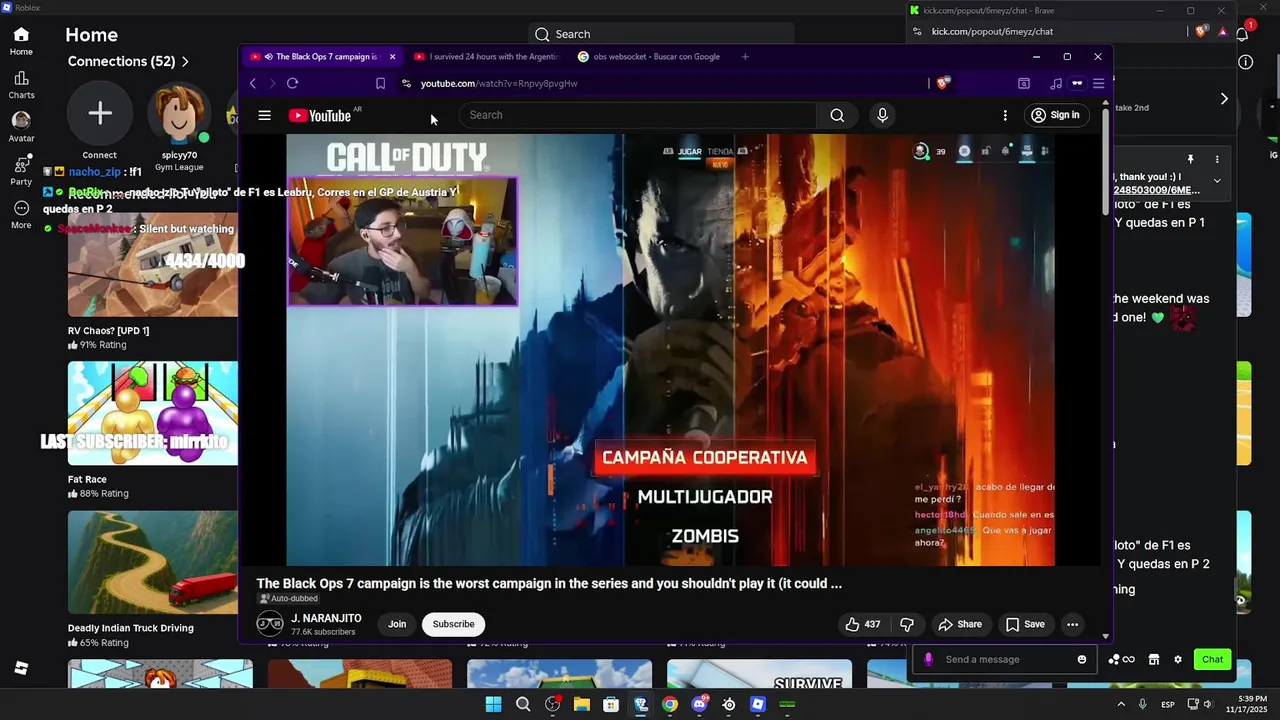Open Fat Race game tile

click(153, 413)
